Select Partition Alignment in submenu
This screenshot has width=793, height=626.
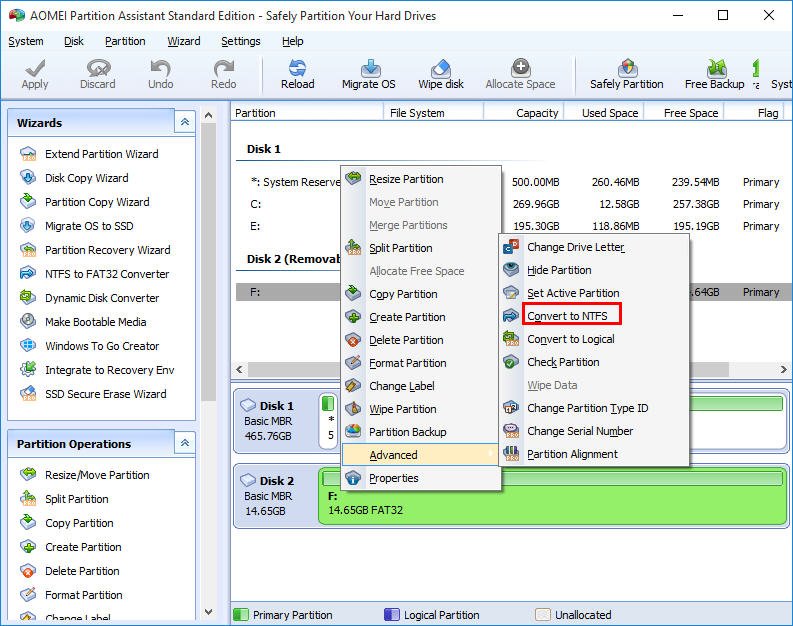594,454
